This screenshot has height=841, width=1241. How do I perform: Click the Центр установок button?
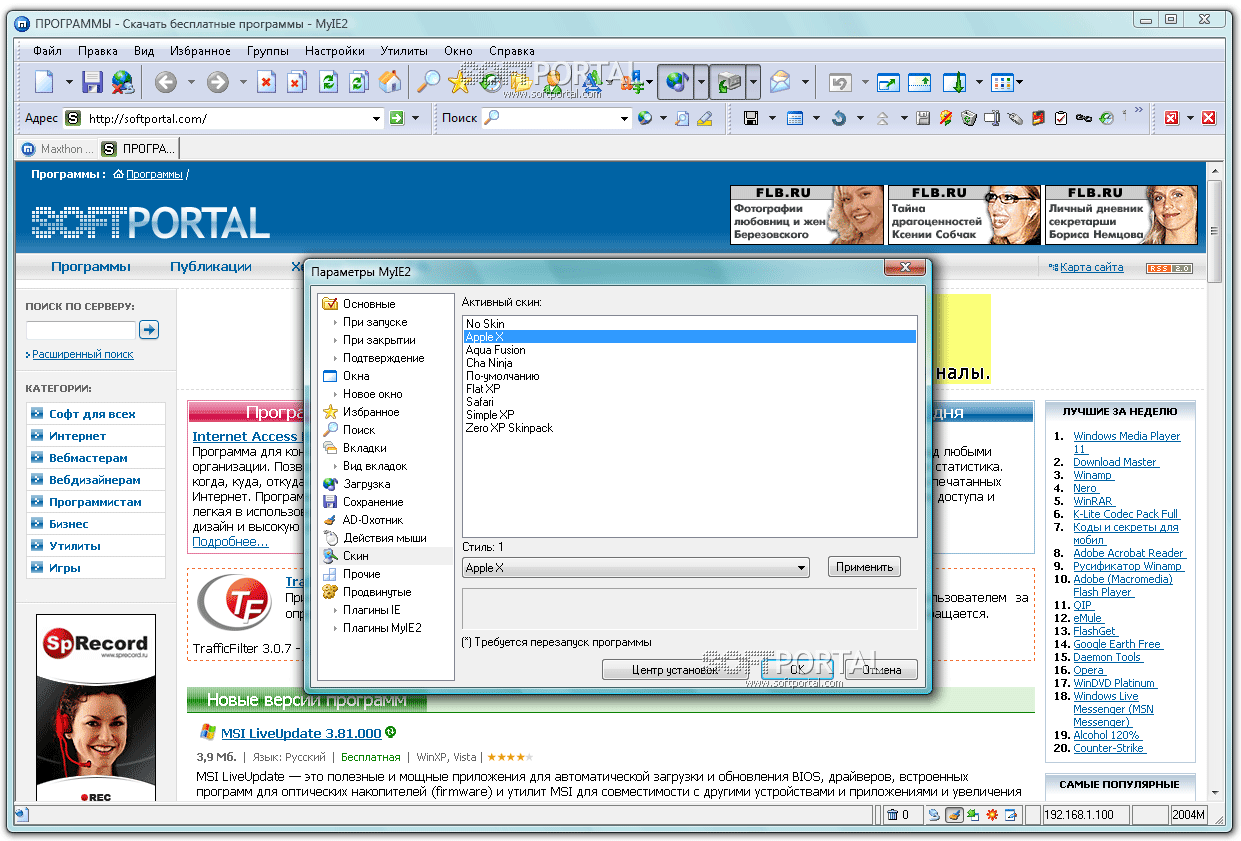click(x=676, y=670)
